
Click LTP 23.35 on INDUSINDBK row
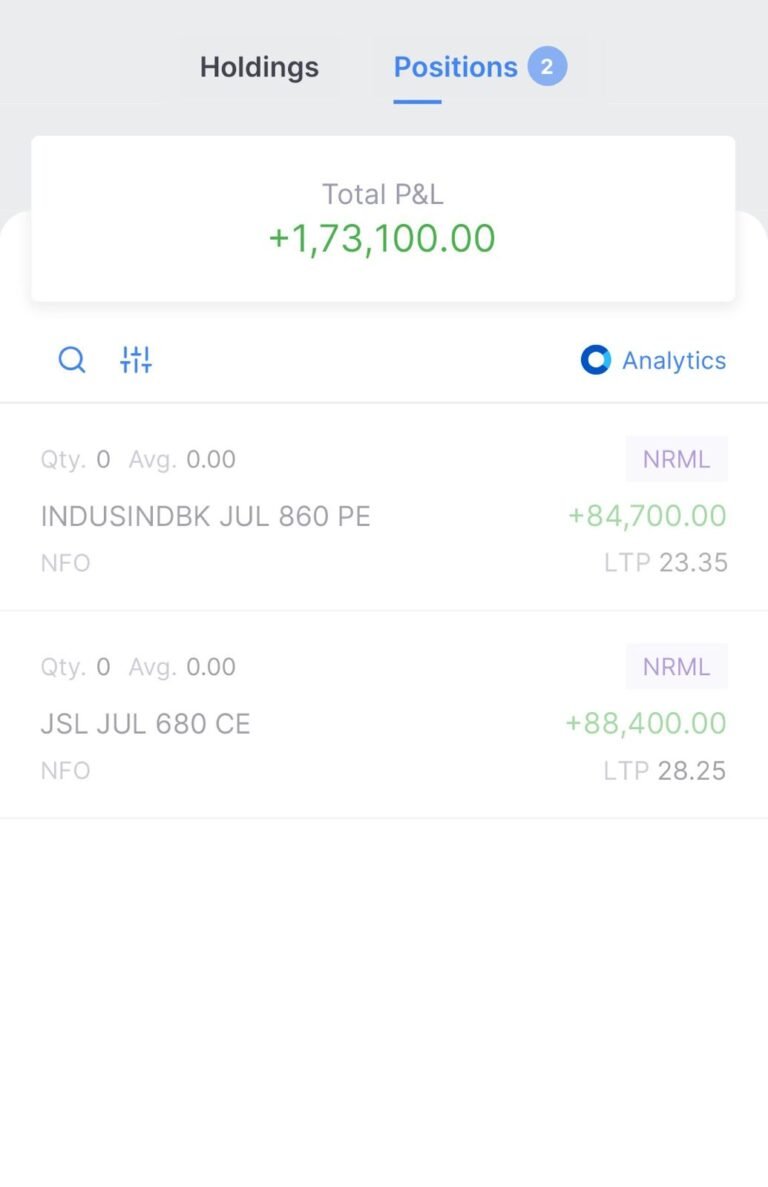click(666, 562)
